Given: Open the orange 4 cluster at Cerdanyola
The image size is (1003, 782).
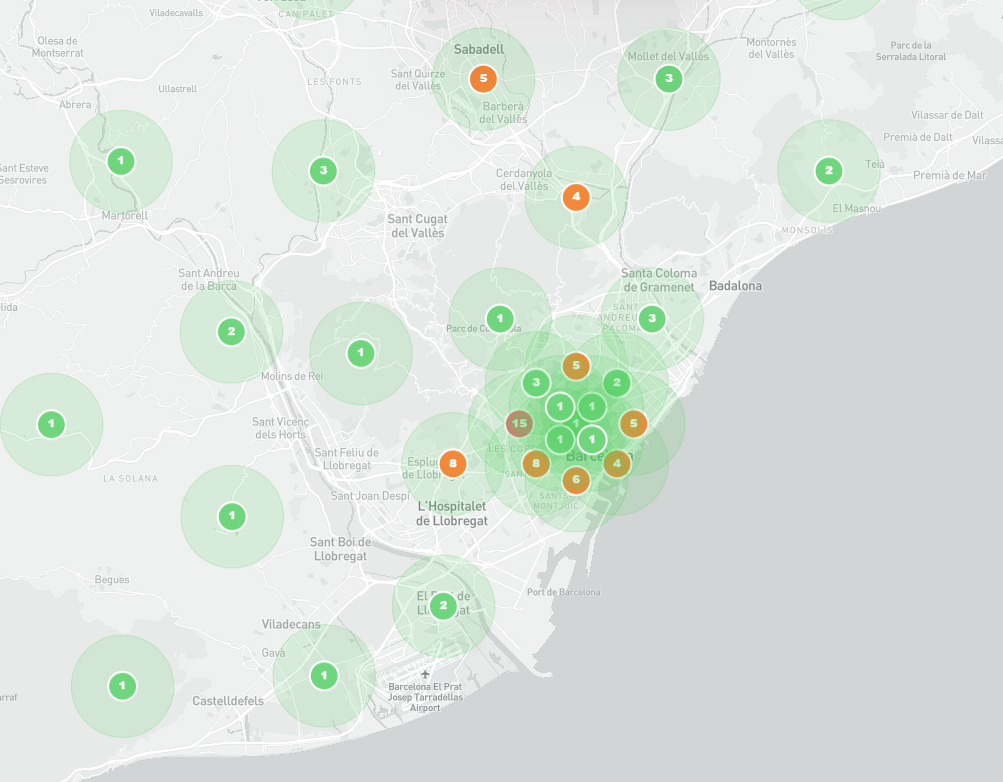Looking at the screenshot, I should pos(575,197).
